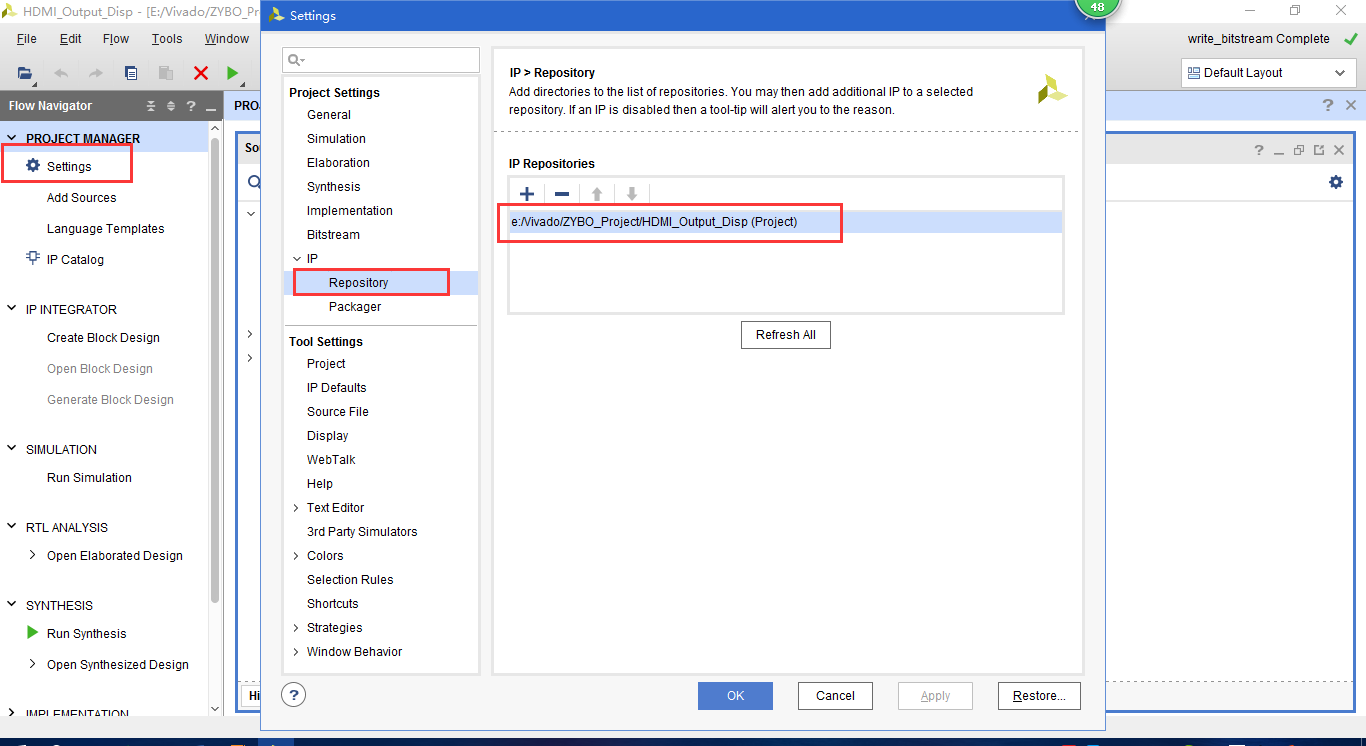Viewport: 1366px width, 746px height.
Task: Collapse the IP INTEGRATOR section
Action: [x=12, y=310]
